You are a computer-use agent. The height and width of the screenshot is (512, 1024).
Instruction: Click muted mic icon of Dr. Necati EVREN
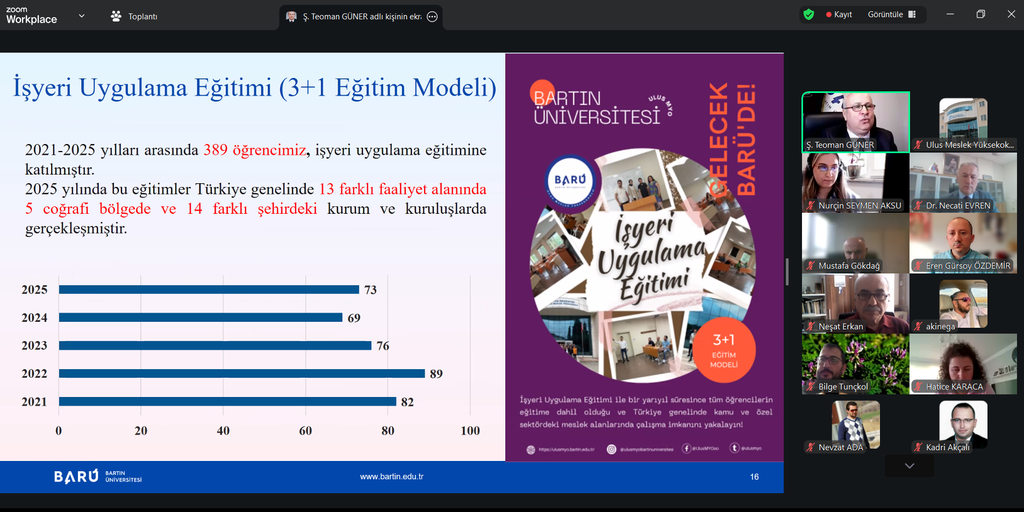point(917,206)
